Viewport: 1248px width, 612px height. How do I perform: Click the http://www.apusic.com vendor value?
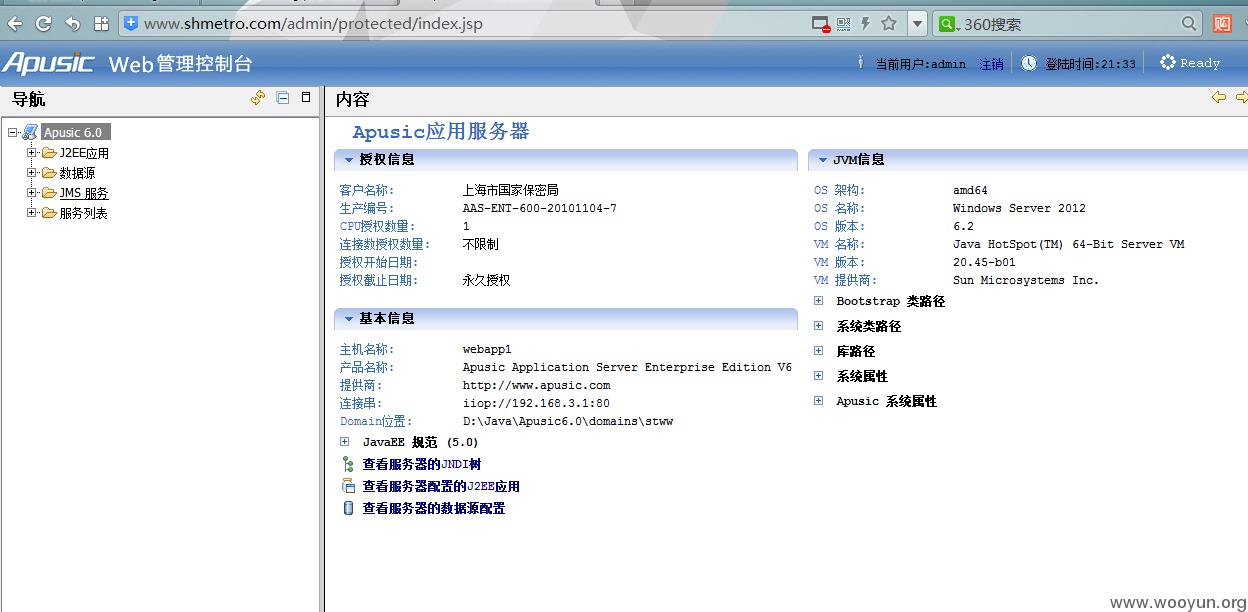point(536,385)
